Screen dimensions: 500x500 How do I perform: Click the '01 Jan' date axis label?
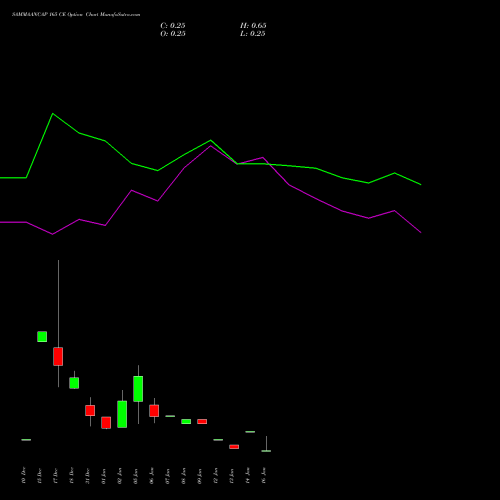[104, 476]
